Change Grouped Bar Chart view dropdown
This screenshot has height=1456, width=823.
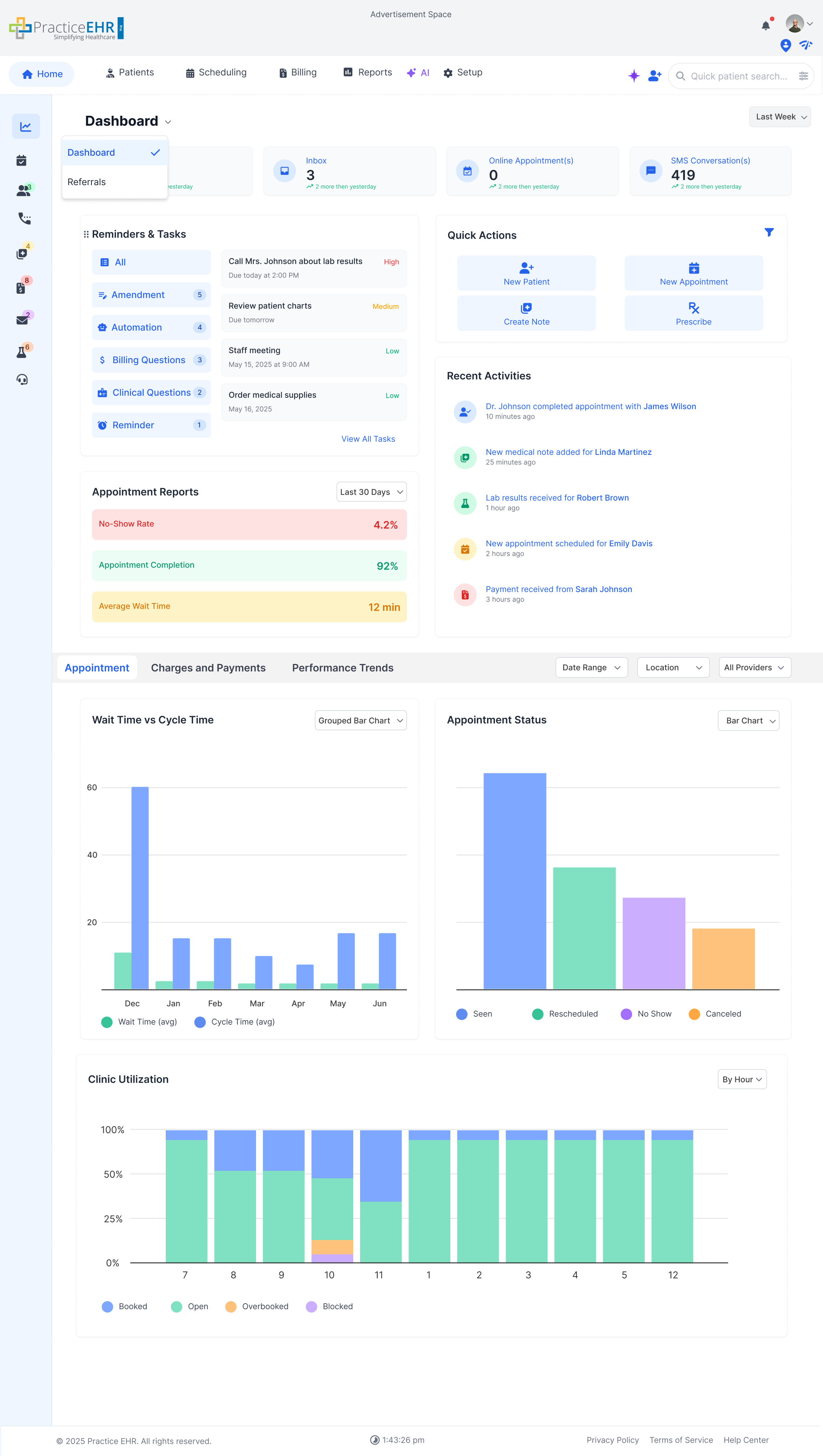coord(360,720)
